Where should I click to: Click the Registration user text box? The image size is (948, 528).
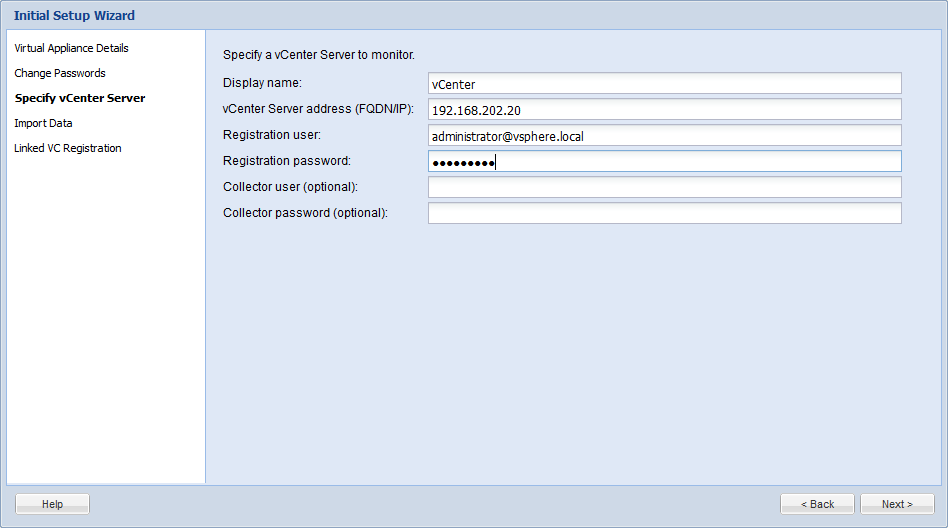point(664,135)
